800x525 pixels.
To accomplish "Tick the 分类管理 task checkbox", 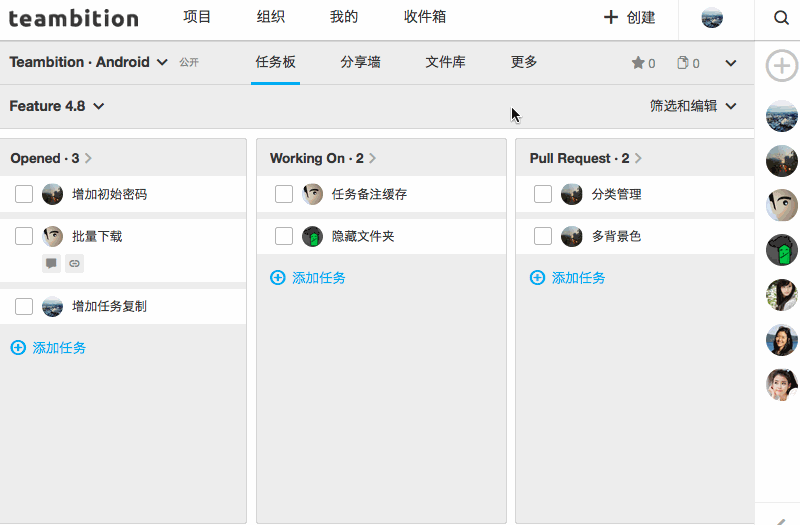I will pos(543,194).
